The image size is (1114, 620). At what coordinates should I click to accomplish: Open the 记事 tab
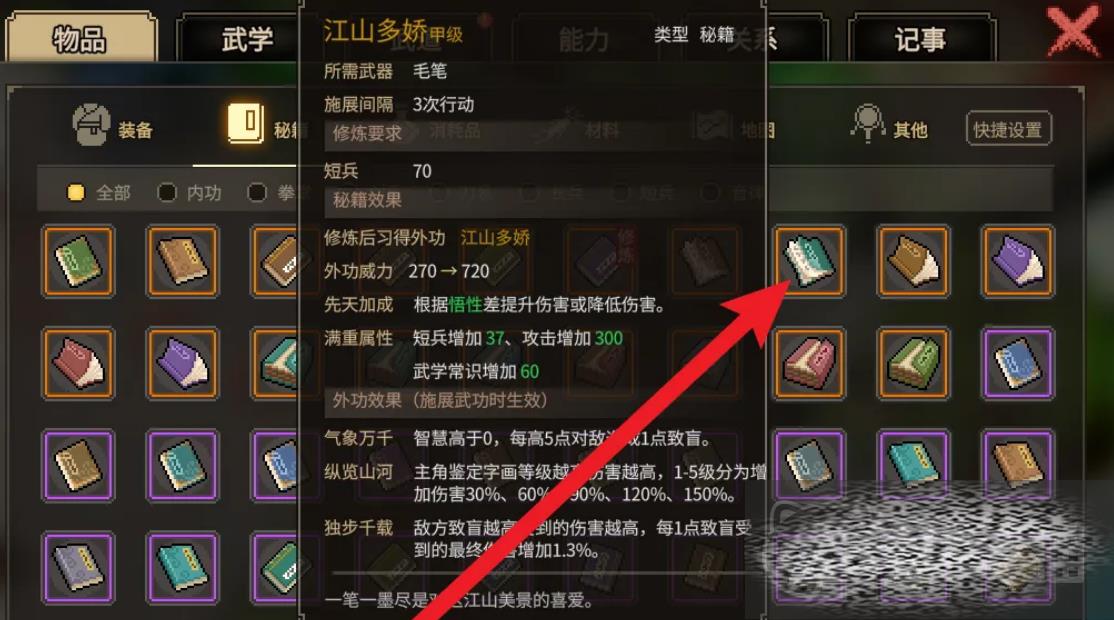[921, 38]
